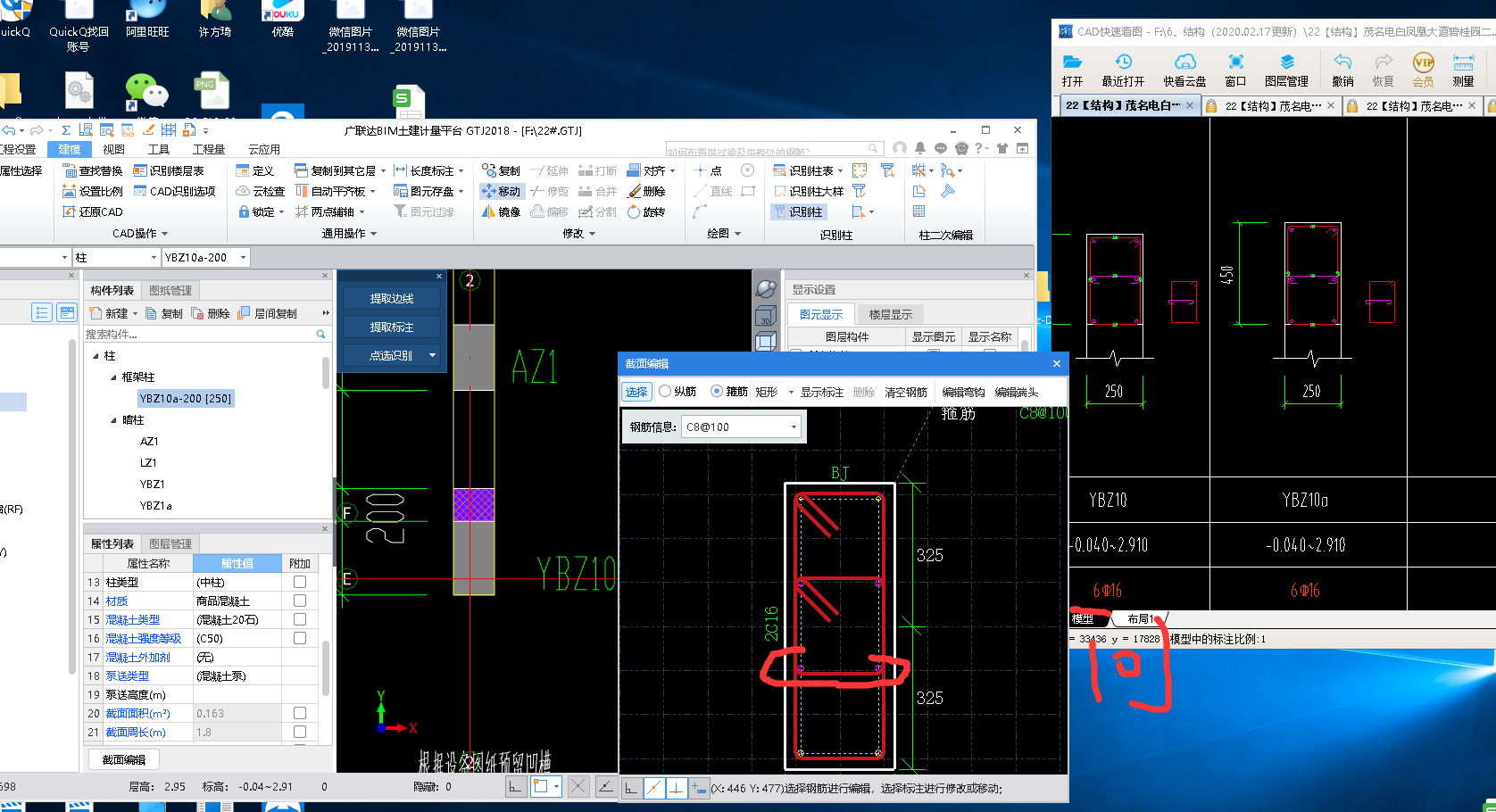Select the 旋转 (Rotate) tool
Viewport: 1496px width, 812px height.
pyautogui.click(x=646, y=211)
